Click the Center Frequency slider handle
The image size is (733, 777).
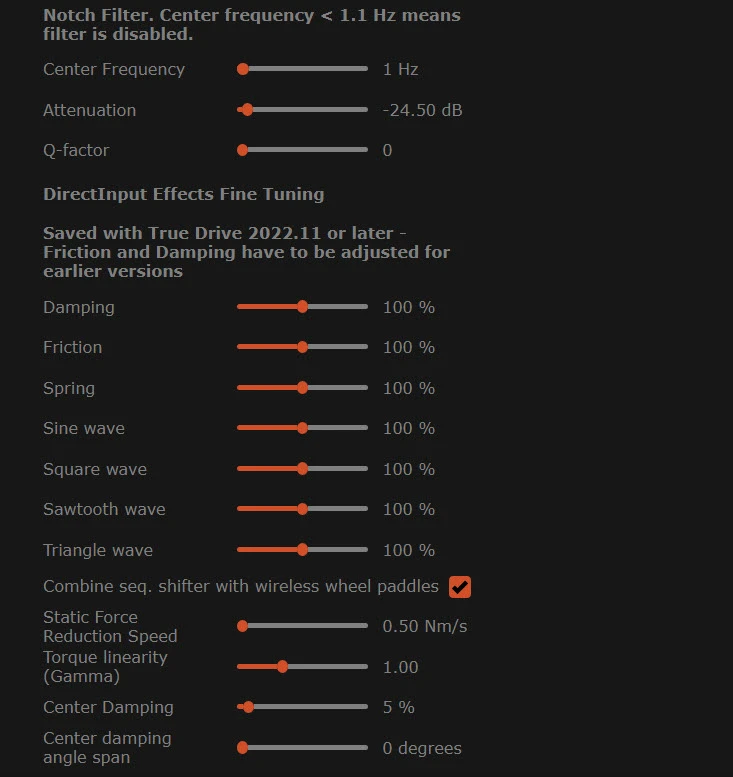243,69
